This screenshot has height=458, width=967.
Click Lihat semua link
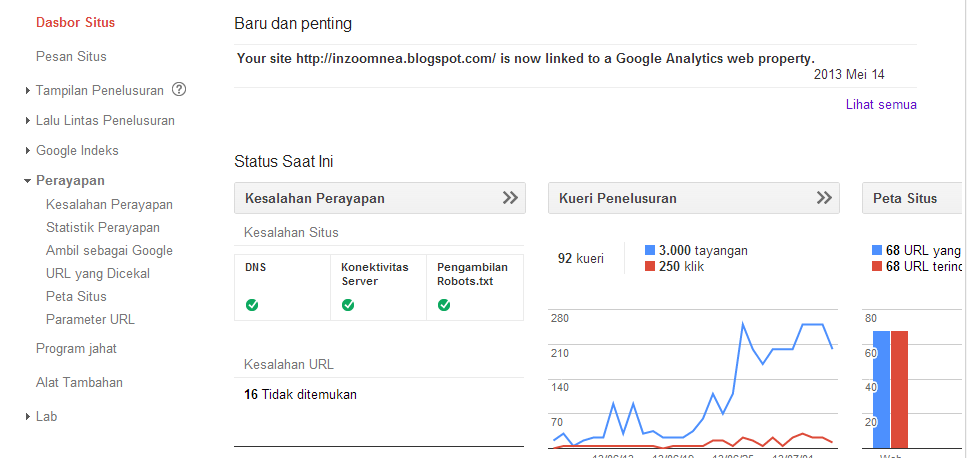tap(881, 104)
